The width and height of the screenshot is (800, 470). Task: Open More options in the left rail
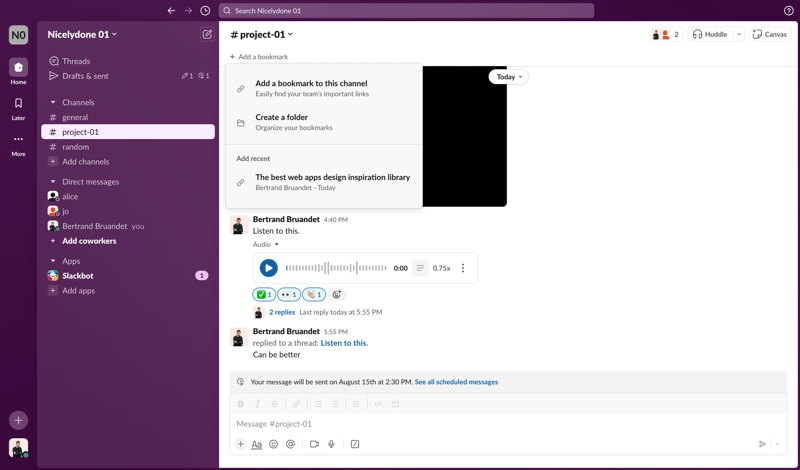click(x=18, y=145)
